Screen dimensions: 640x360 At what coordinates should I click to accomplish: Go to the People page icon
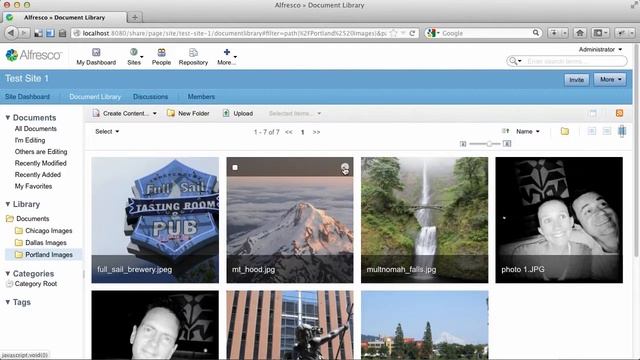tap(161, 52)
